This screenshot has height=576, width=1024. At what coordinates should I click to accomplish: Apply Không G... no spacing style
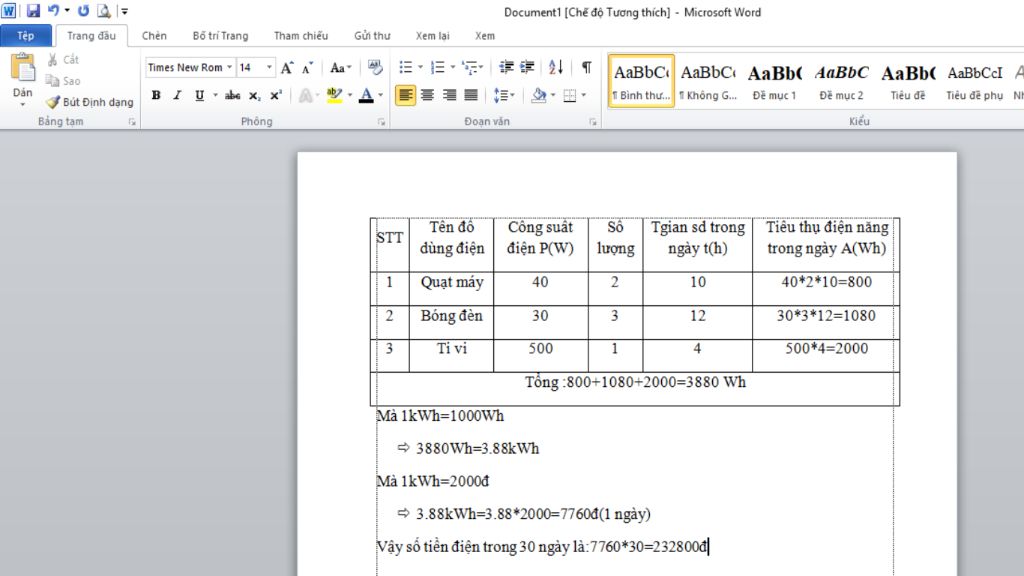coord(708,81)
